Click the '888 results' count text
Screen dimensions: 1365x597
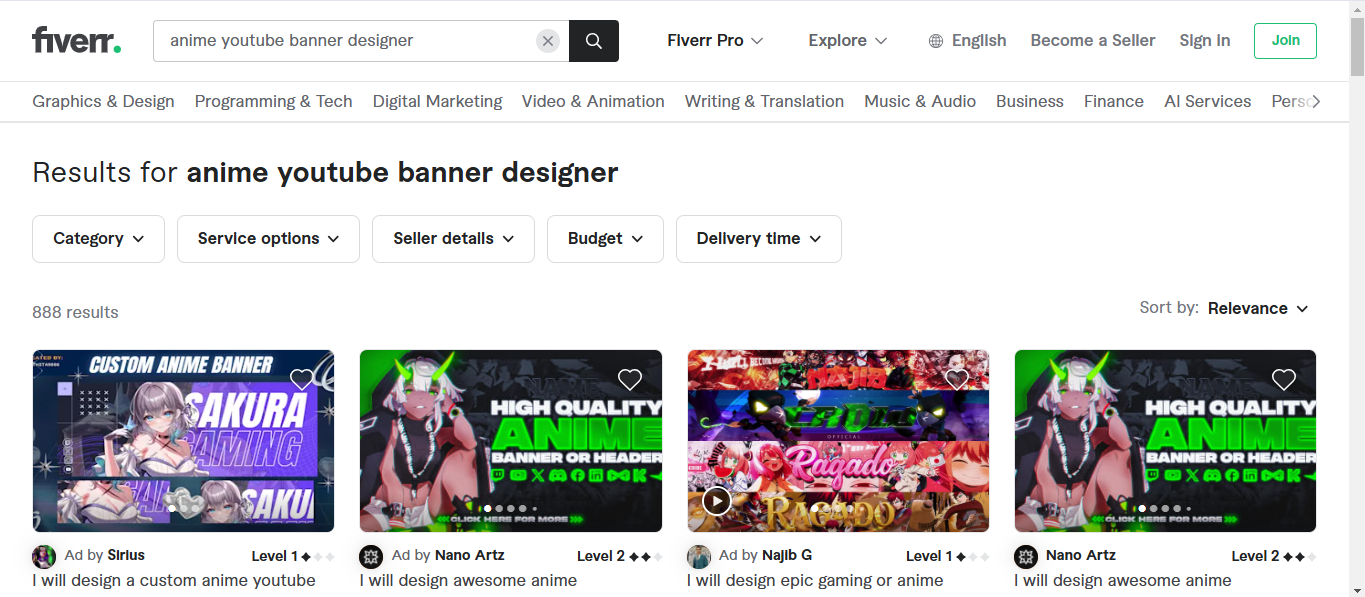(x=75, y=313)
